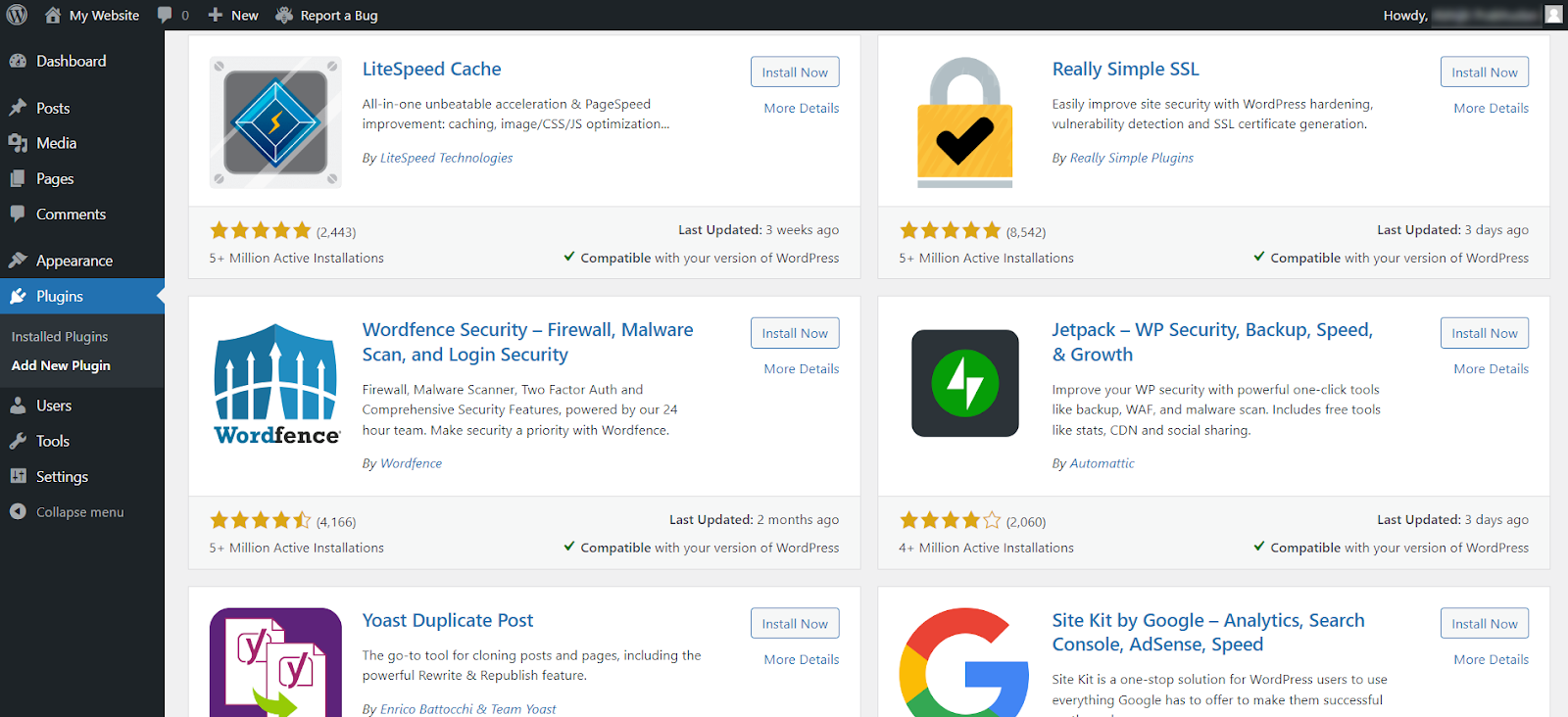Viewport: 1568px width, 717px height.
Task: Install Site Kit by Google now
Action: click(x=1485, y=624)
